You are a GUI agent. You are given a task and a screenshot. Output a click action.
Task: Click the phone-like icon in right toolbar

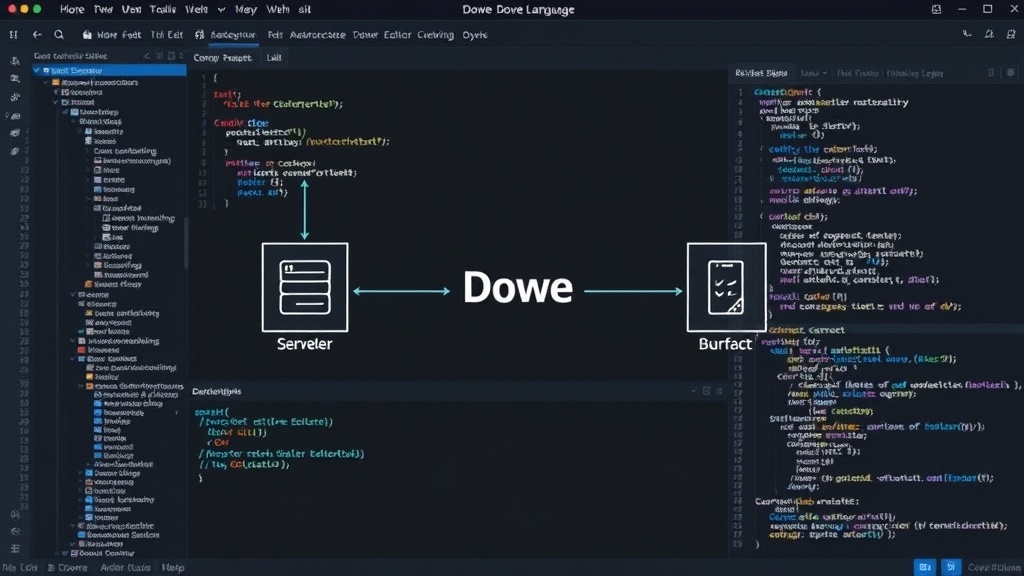(x=967, y=34)
